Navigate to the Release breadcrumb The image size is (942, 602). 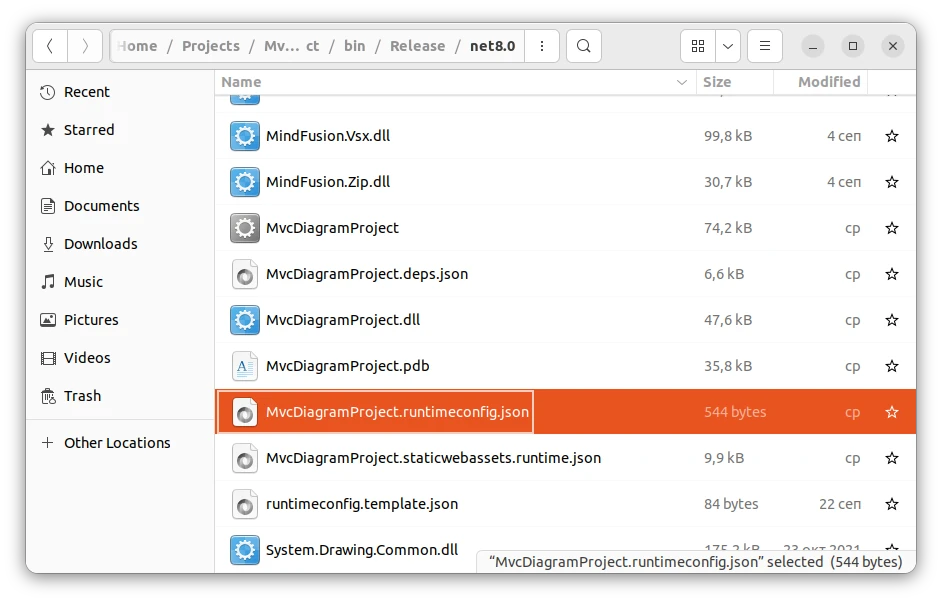[x=417, y=46]
